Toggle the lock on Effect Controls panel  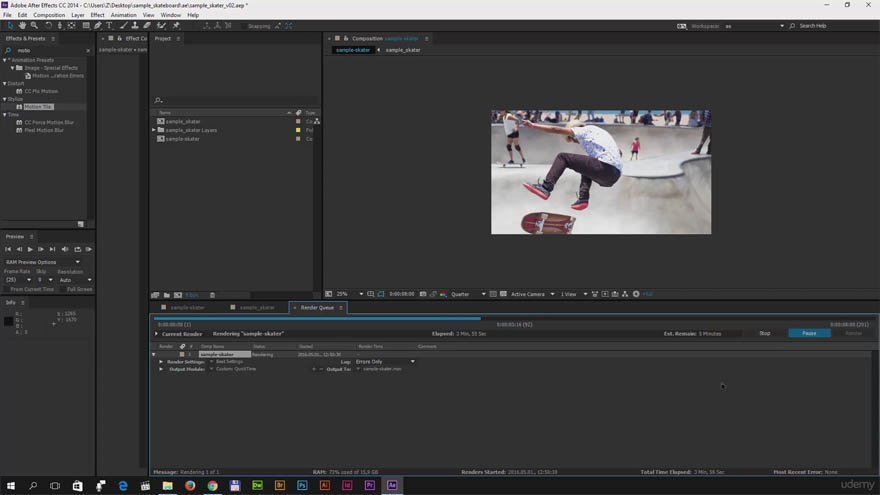pyautogui.click(x=120, y=39)
